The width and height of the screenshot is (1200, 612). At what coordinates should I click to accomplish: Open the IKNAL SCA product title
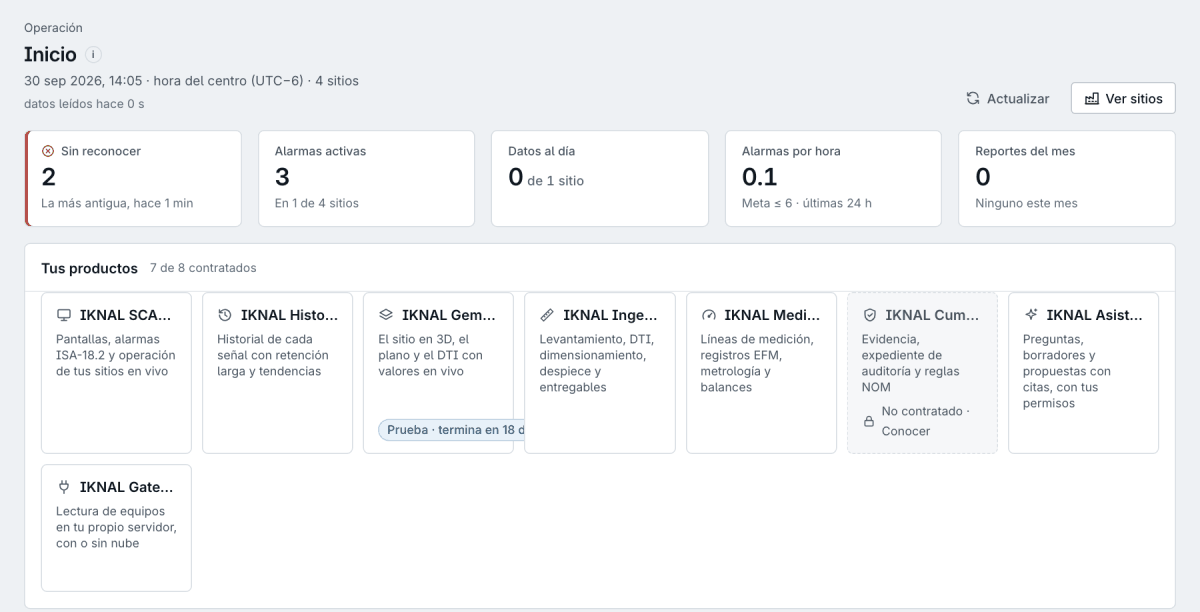(x=126, y=315)
